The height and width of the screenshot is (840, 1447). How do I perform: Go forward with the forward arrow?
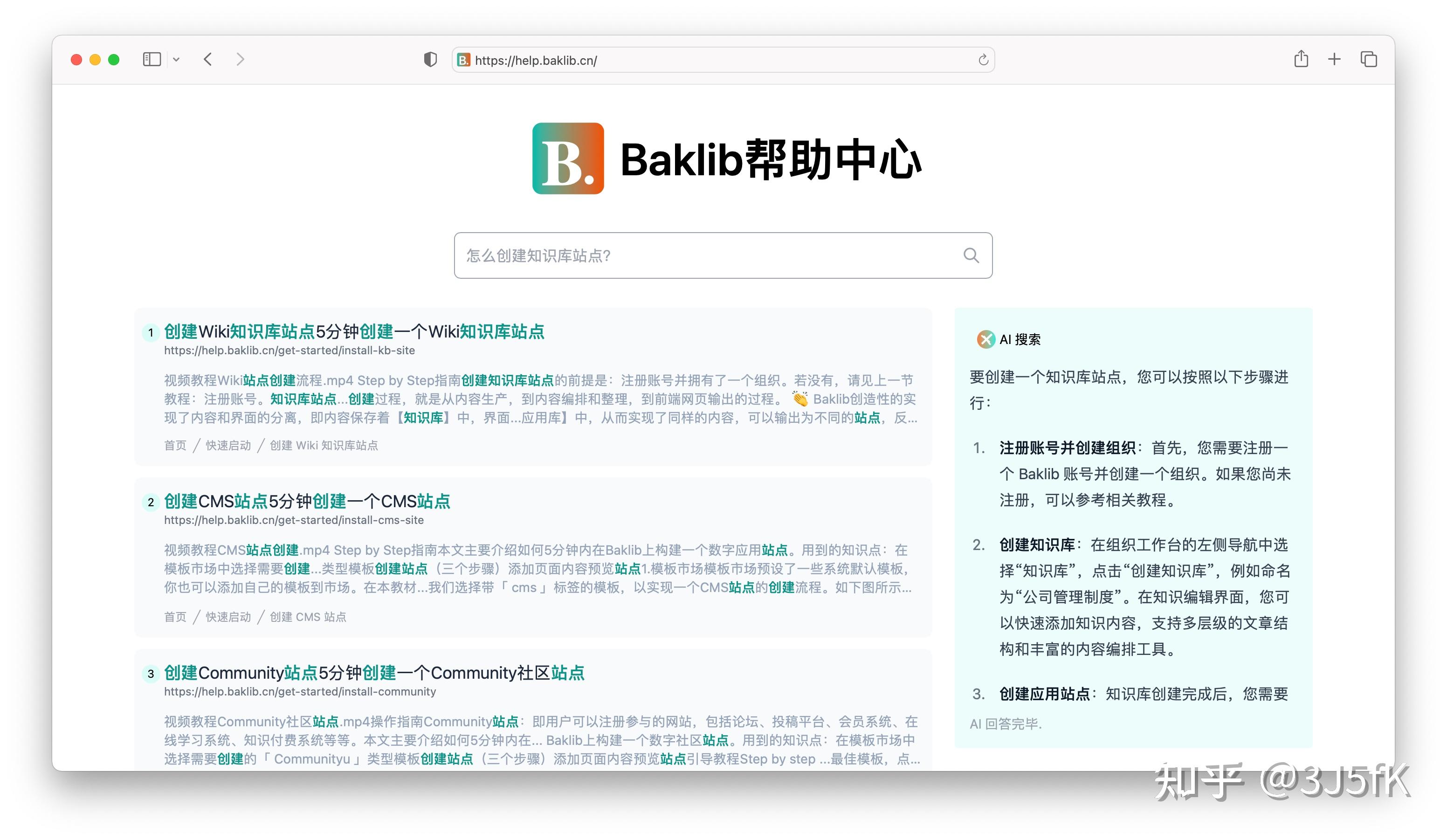(240, 59)
